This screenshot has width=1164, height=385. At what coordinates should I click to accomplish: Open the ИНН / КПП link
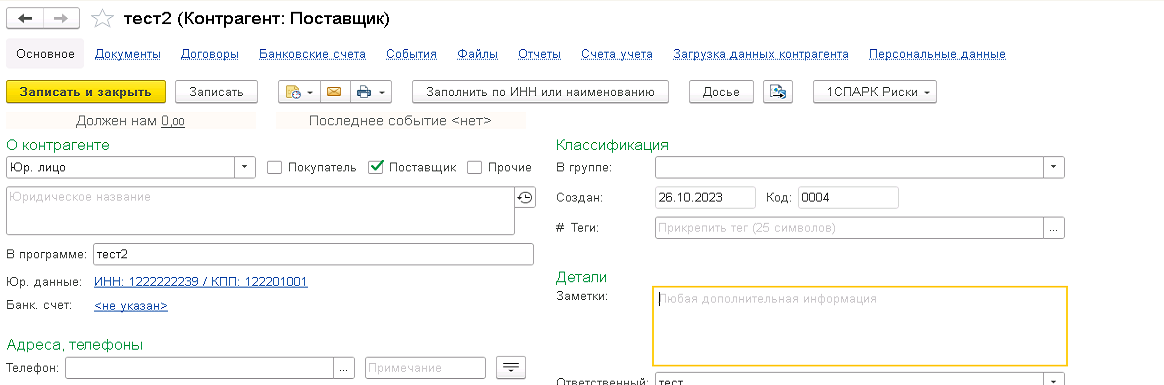coord(200,281)
